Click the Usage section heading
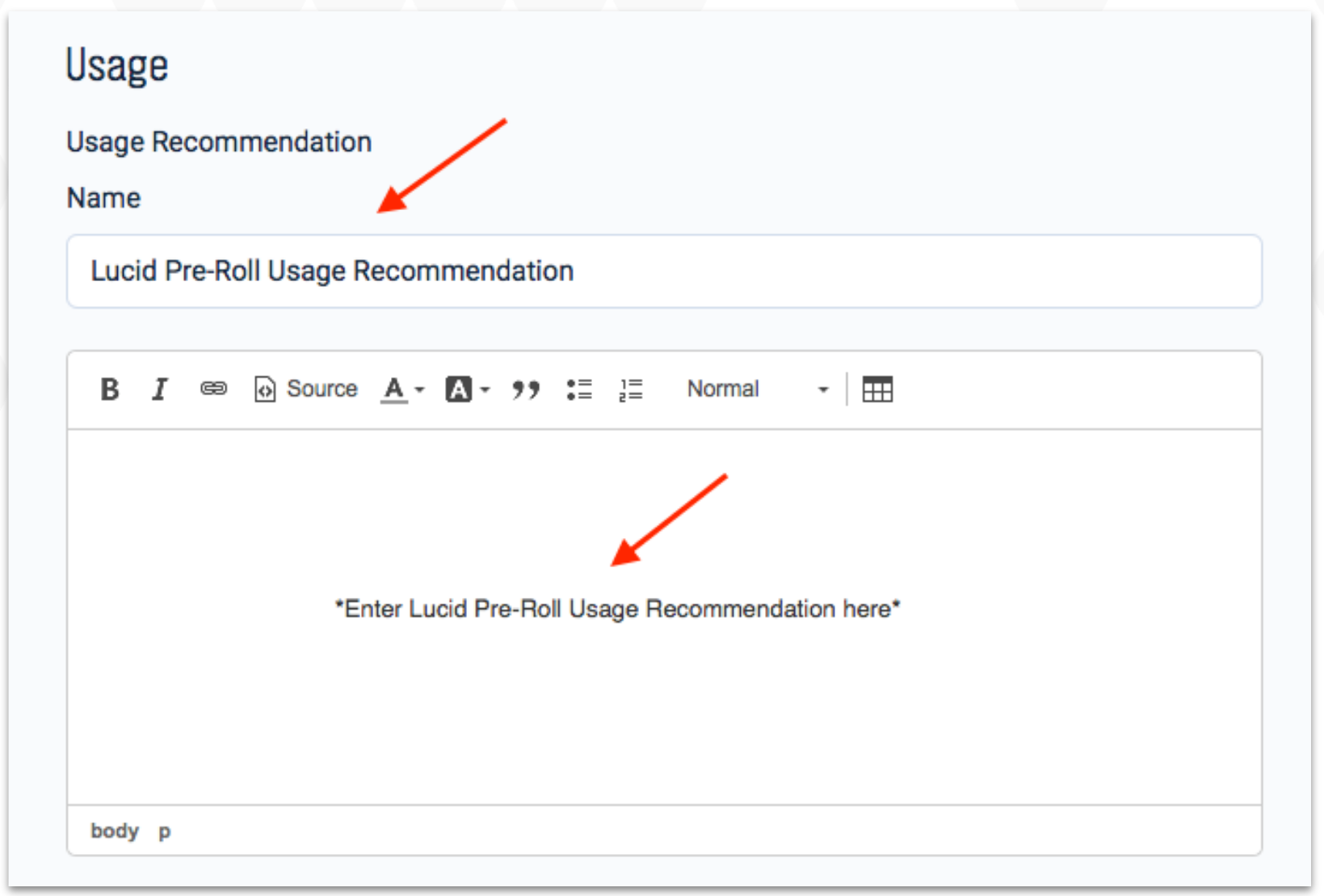The image size is (1324, 896). click(117, 65)
